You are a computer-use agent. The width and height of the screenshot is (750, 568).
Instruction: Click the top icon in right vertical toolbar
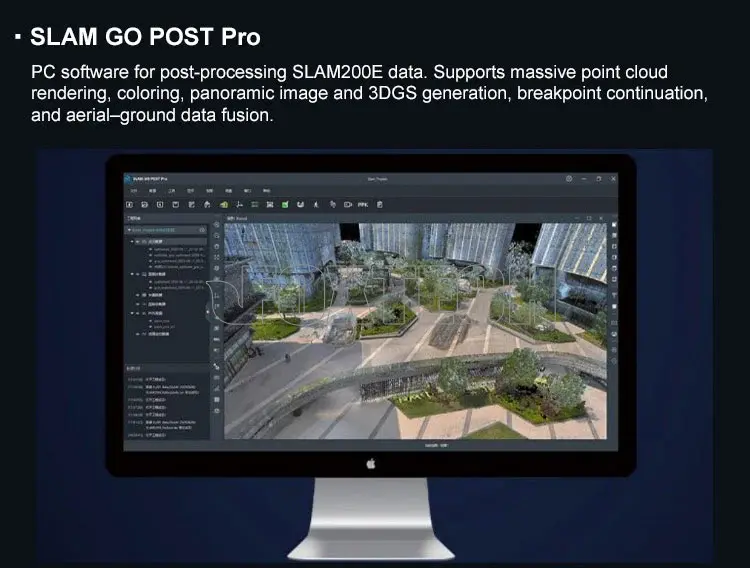point(612,227)
